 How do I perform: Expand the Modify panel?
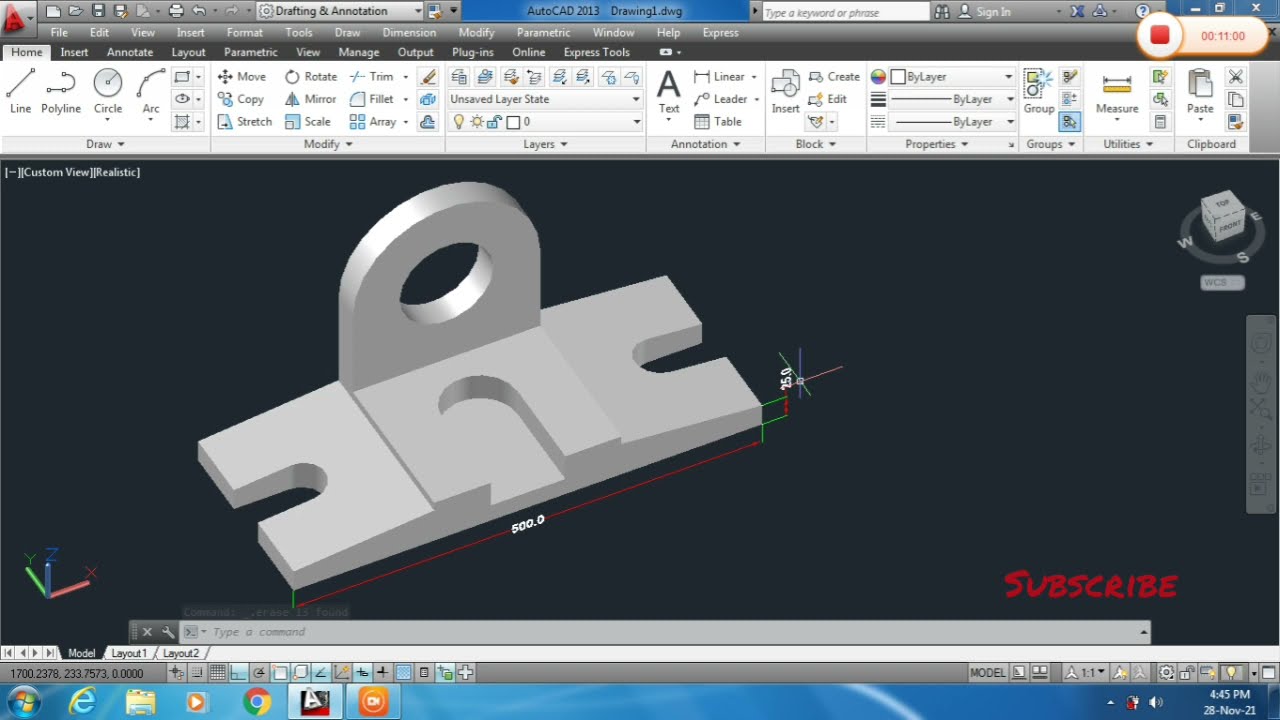(328, 144)
